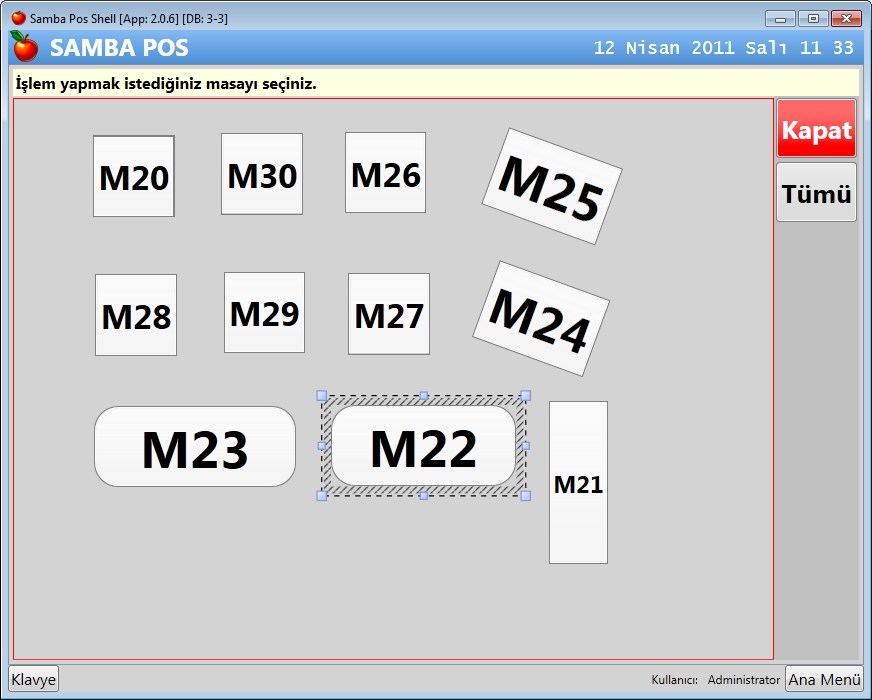This screenshot has height=700, width=872.
Task: Open table M27
Action: (389, 314)
